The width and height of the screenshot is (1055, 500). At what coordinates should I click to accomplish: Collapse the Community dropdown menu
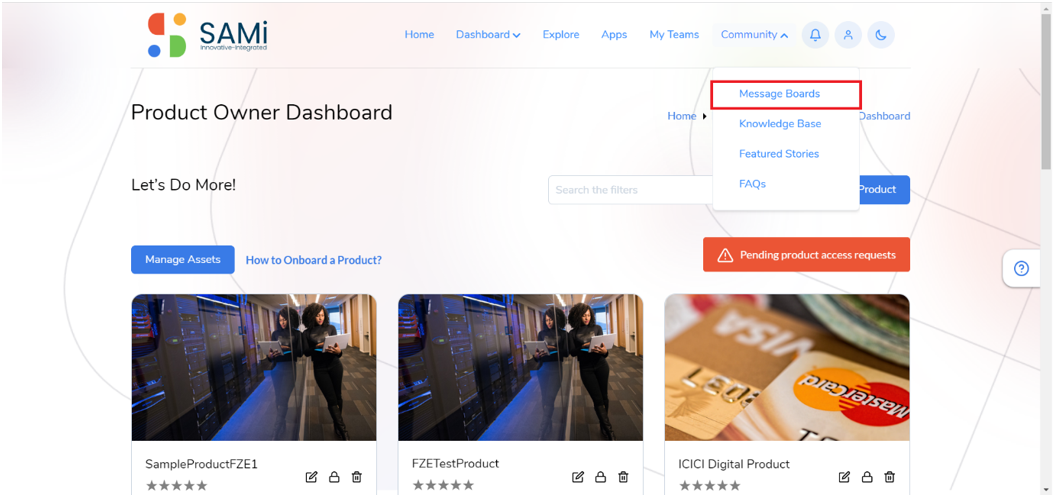754,35
